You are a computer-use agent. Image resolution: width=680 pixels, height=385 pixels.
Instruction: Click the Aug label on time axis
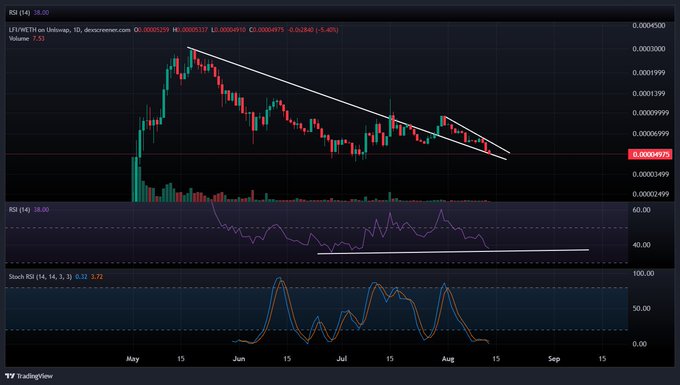448,359
